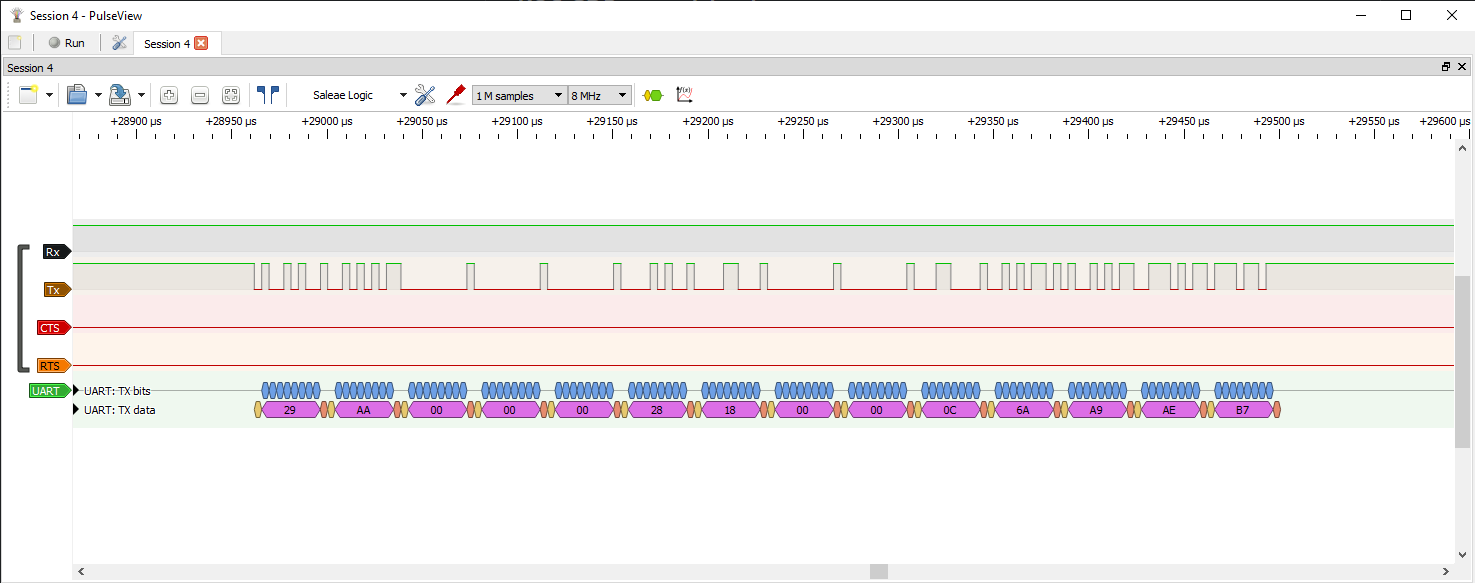Close the Session 4 dock panel
This screenshot has height=583, width=1475.
(1462, 67)
